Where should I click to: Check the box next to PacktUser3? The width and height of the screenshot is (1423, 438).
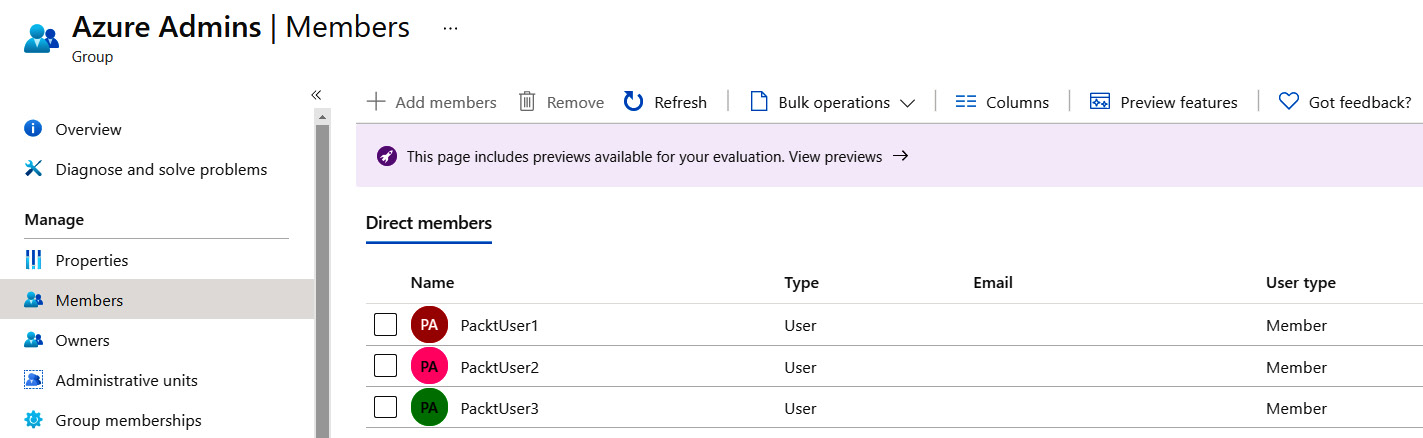coord(385,408)
